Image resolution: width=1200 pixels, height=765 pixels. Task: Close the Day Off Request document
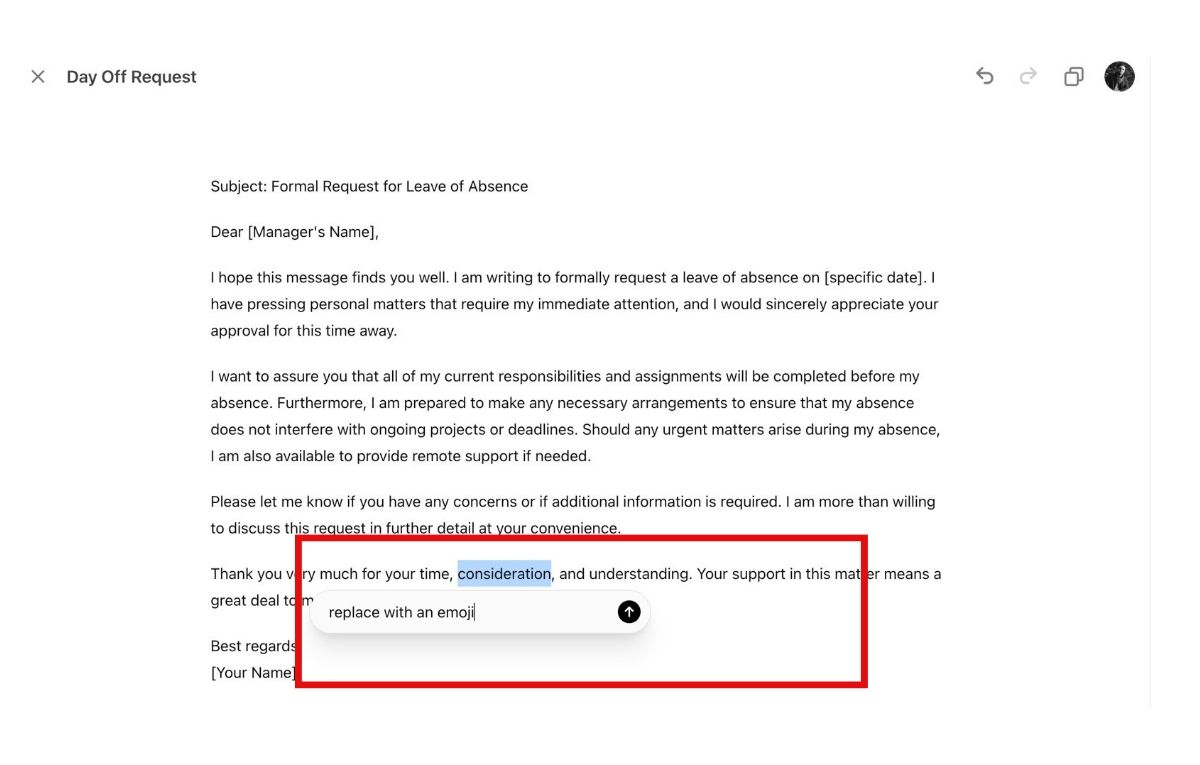click(38, 77)
